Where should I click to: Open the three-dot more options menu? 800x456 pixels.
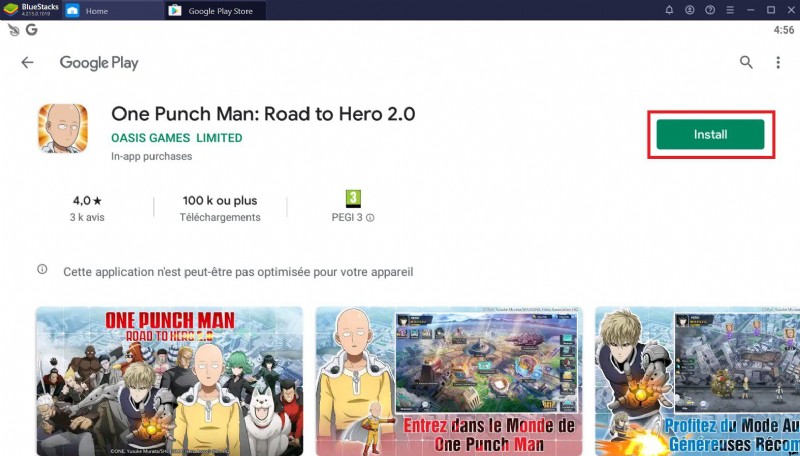coord(778,62)
